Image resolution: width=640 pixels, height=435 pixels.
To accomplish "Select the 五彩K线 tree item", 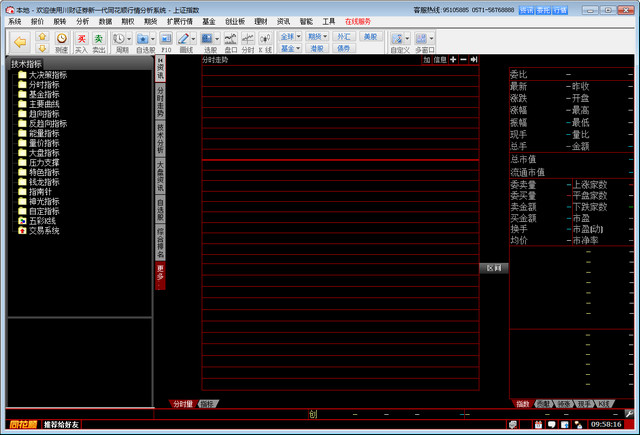I will coord(43,220).
